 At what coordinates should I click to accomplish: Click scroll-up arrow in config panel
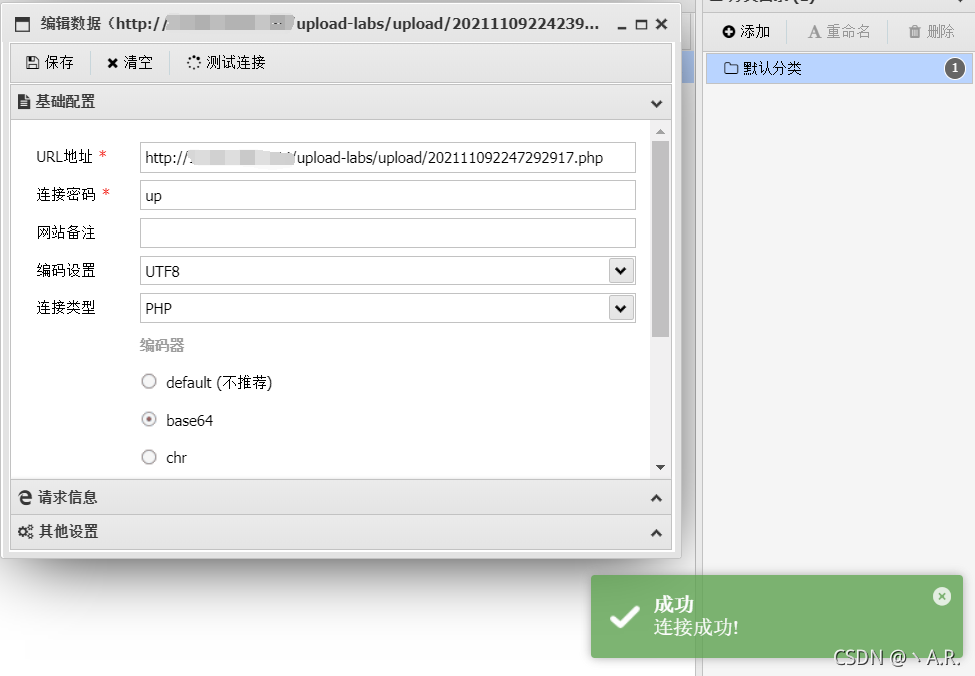click(x=660, y=132)
